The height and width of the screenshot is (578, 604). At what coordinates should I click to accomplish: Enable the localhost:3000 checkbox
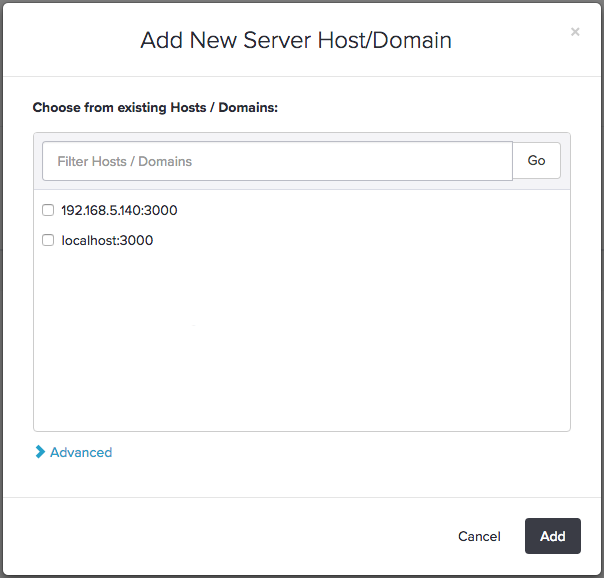[x=48, y=241]
